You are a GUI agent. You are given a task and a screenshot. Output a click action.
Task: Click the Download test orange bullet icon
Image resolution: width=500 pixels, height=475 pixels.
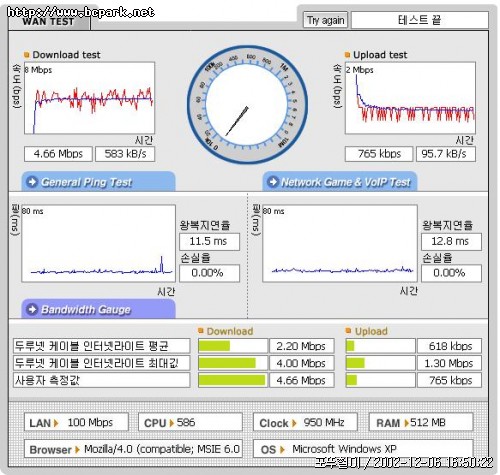click(27, 55)
